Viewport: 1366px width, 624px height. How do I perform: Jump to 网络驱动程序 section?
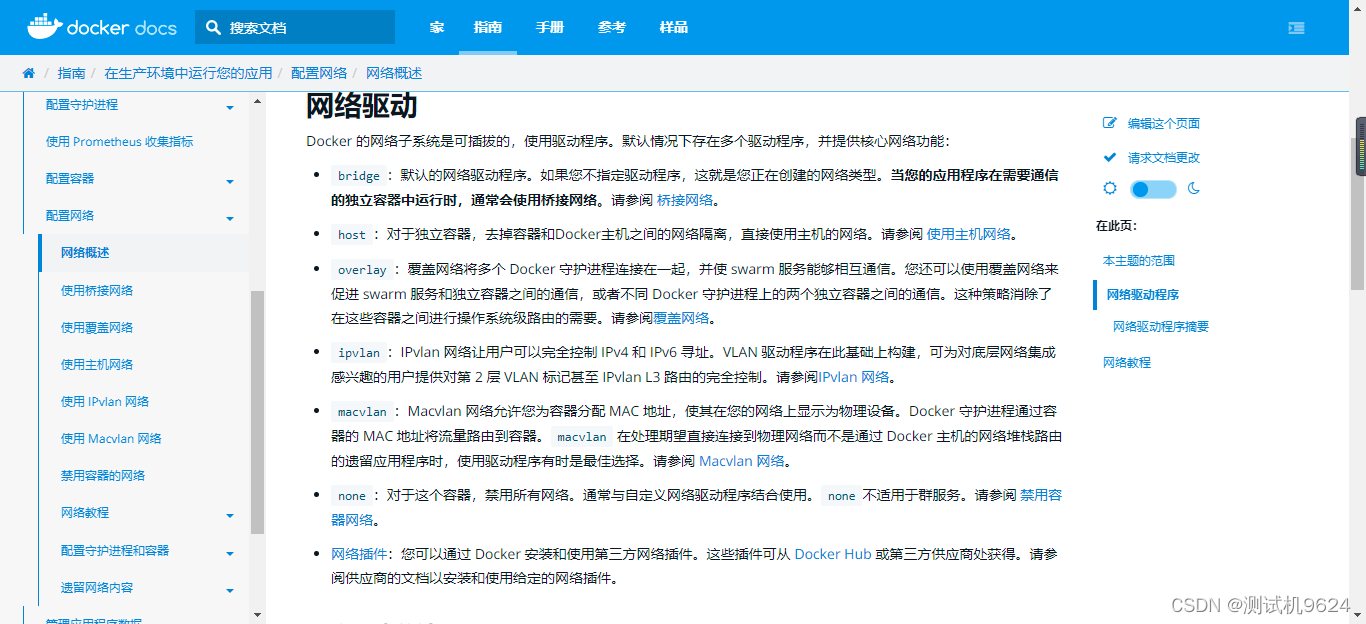pyautogui.click(x=1143, y=294)
